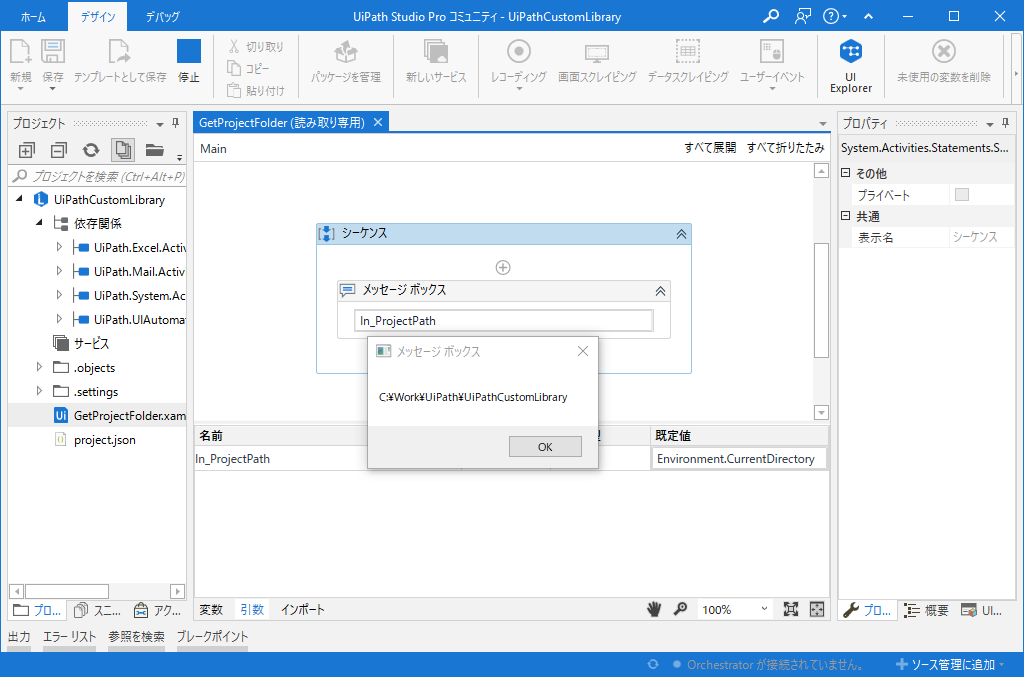Open the インポート (Imports) tab

(302, 610)
